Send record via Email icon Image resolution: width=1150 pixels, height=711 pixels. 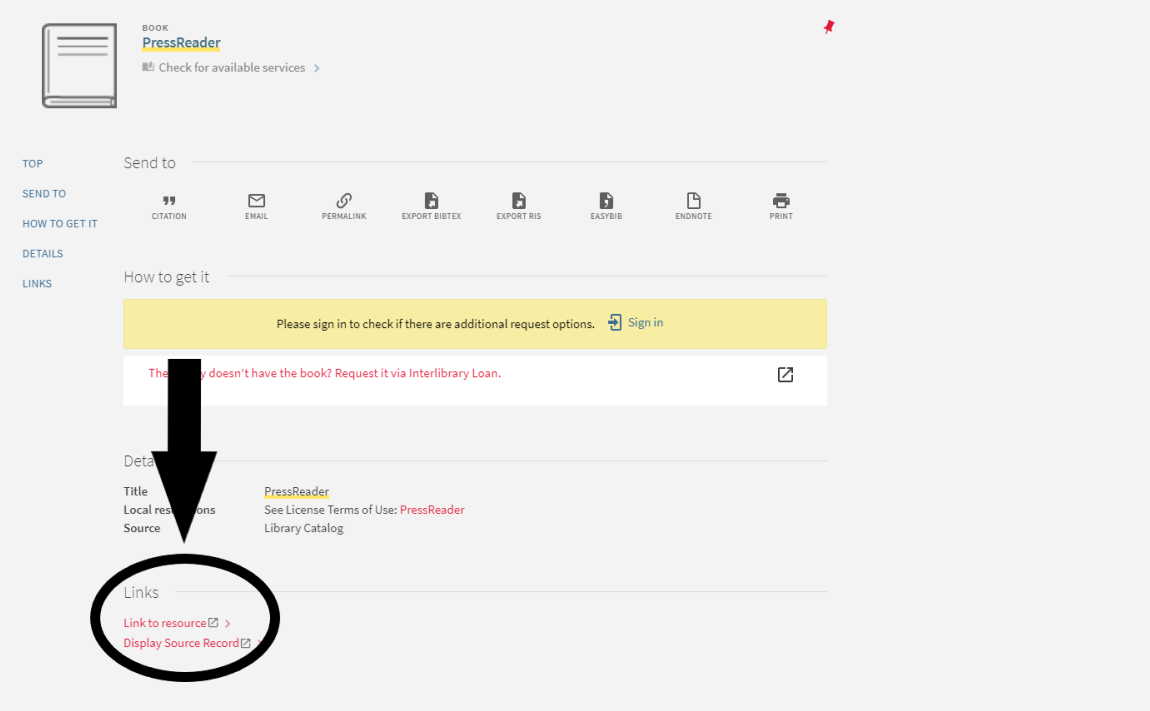tap(256, 202)
